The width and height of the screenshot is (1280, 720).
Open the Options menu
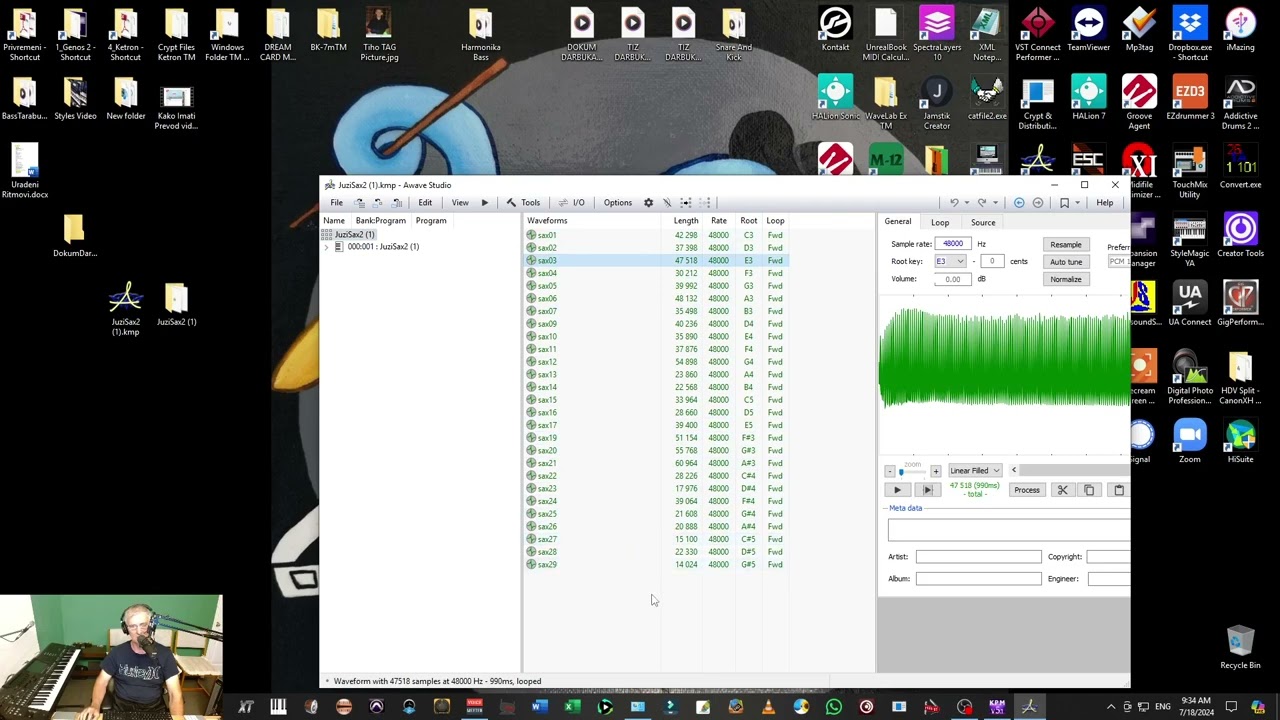click(618, 203)
